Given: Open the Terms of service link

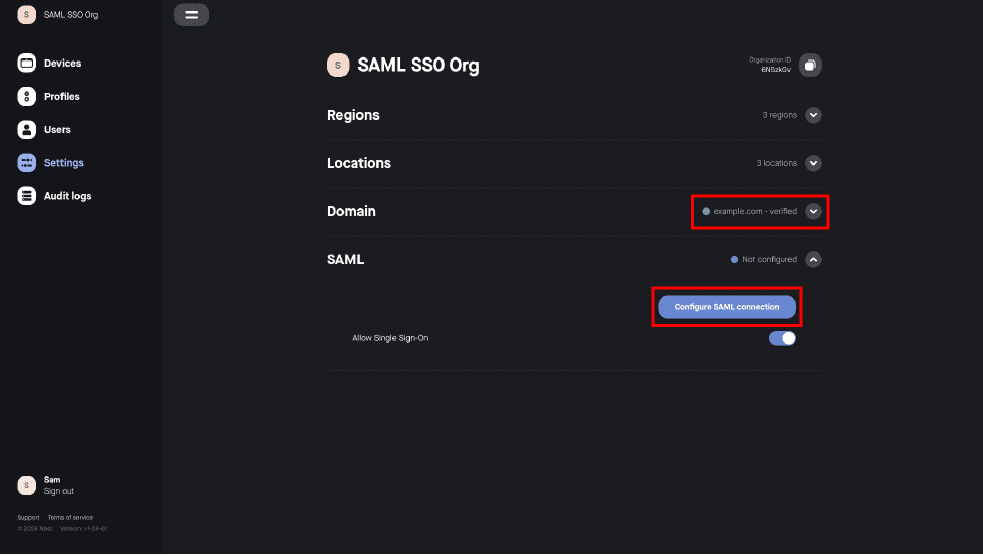Looking at the screenshot, I should [70, 518].
